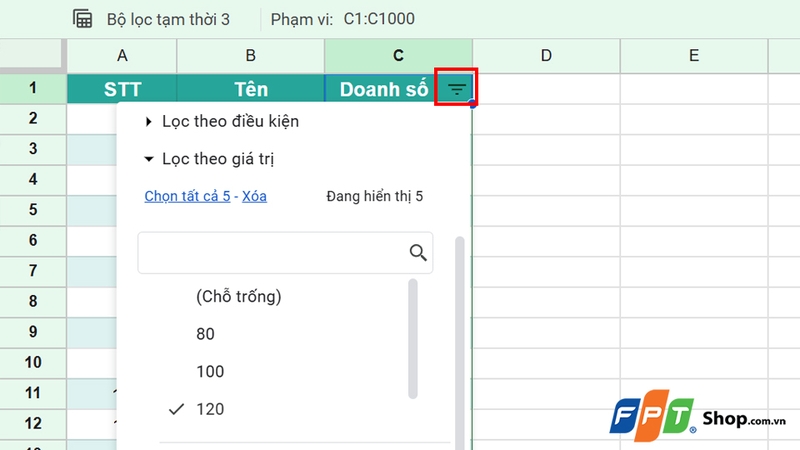The image size is (800, 450).
Task: Select column D header
Action: [546, 56]
